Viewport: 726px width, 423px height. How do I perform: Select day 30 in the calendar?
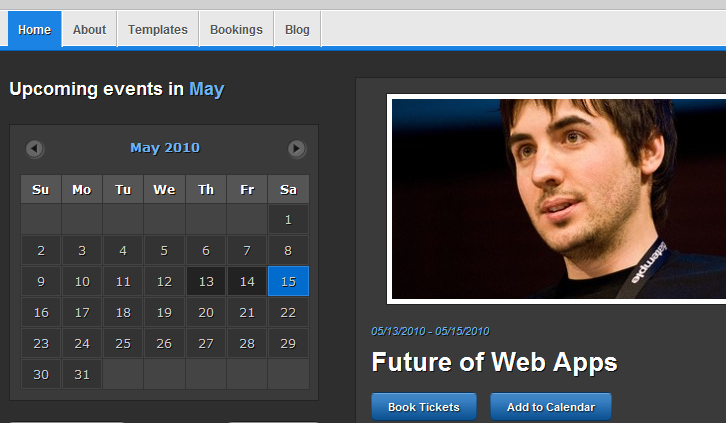[41, 374]
